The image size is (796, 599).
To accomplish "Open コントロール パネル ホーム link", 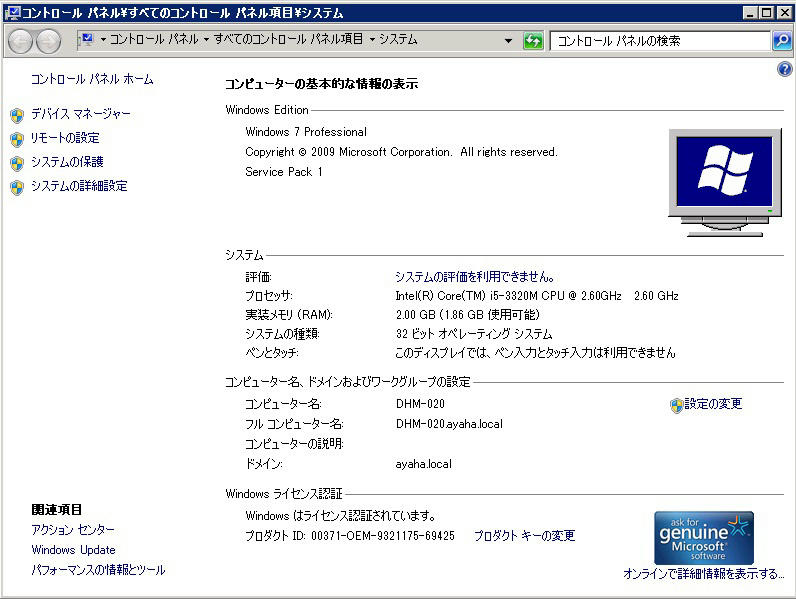I will tap(92, 79).
